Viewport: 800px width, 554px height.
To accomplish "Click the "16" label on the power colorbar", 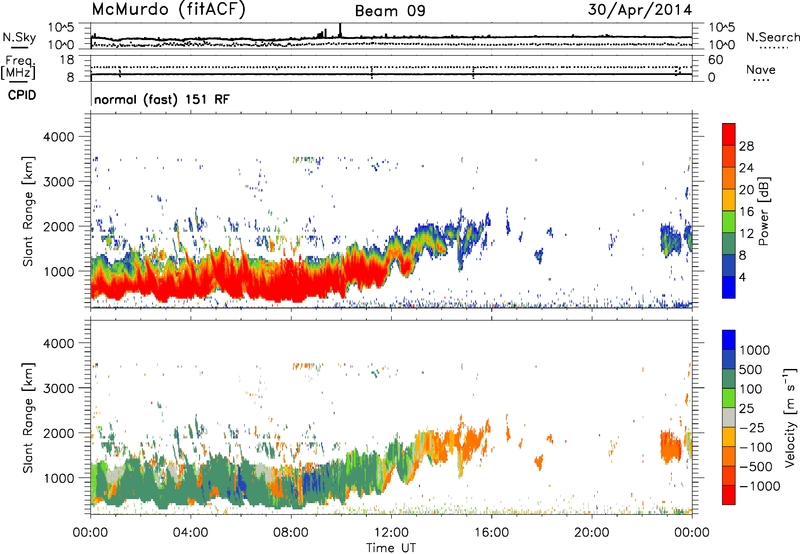I will pos(746,212).
